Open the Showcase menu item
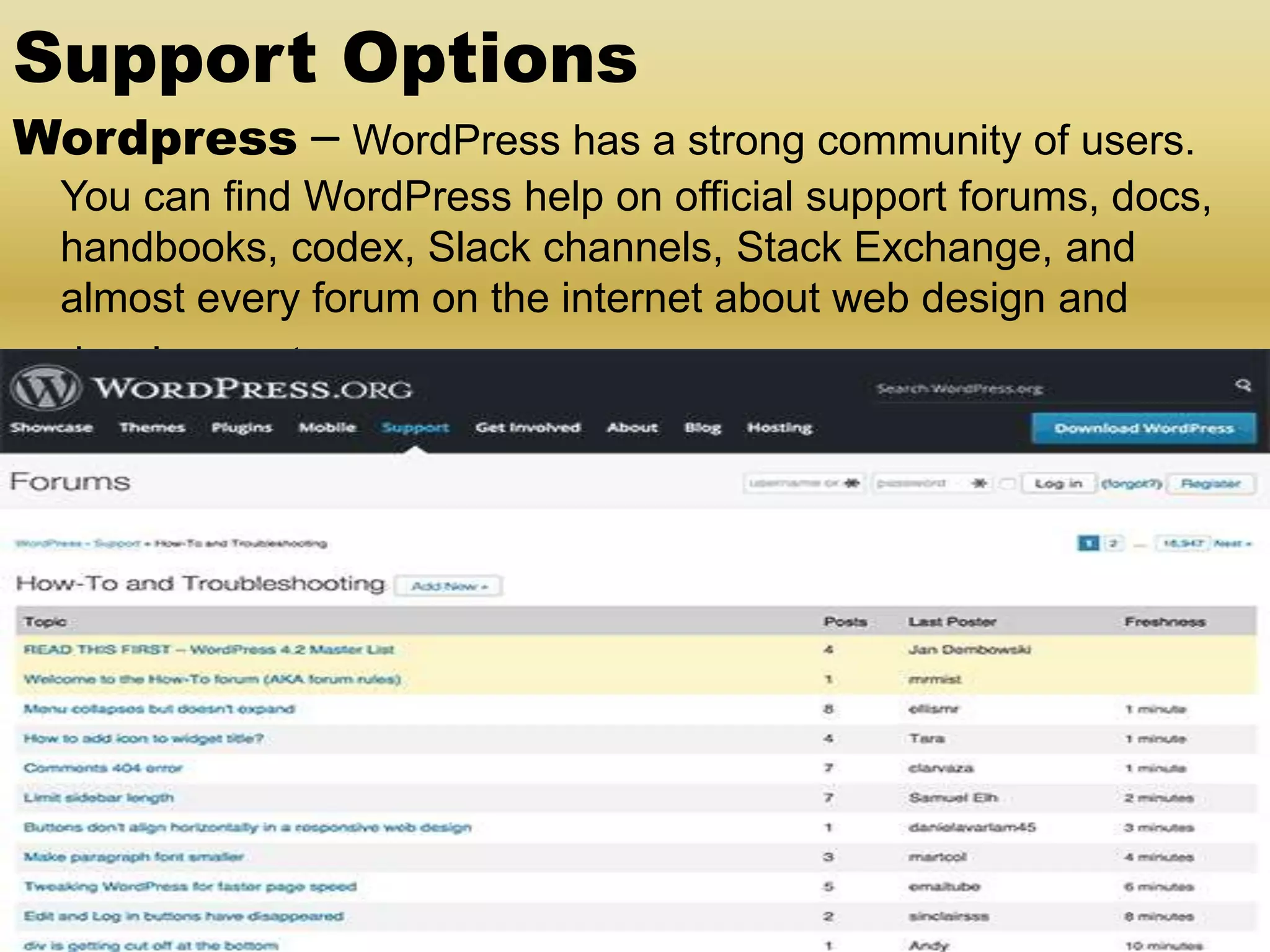Screen dimensions: 1270x952 51,428
